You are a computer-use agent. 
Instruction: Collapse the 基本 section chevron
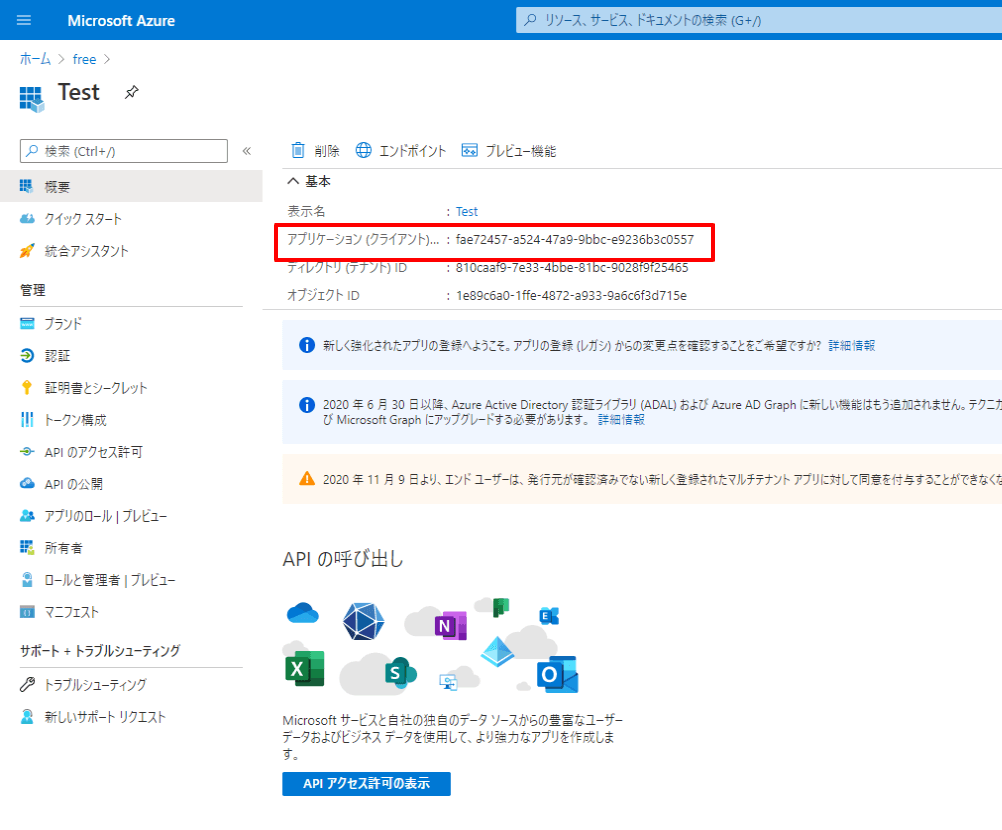tap(293, 181)
